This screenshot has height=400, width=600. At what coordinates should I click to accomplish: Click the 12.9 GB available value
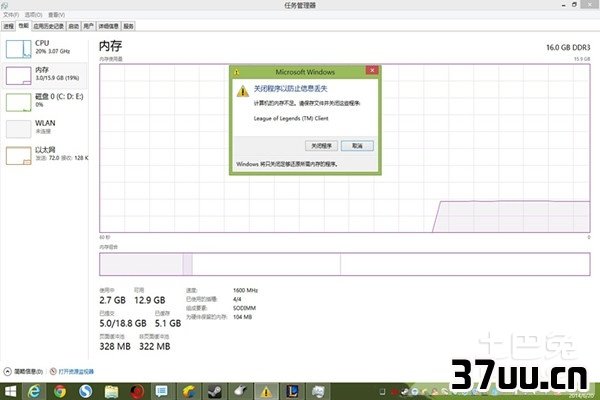(x=150, y=300)
